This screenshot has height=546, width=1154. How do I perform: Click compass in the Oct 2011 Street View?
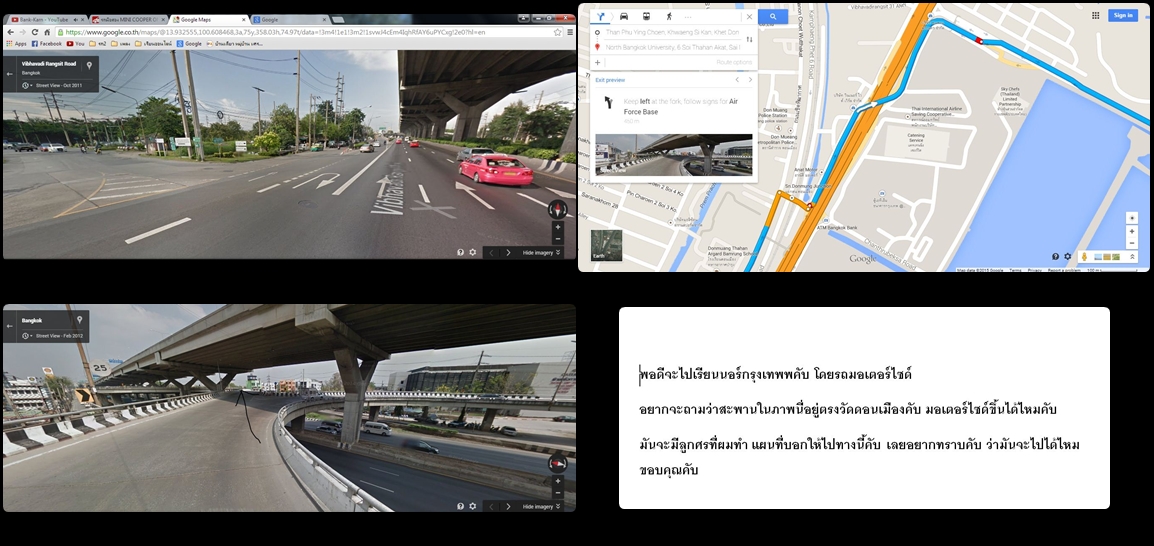557,210
